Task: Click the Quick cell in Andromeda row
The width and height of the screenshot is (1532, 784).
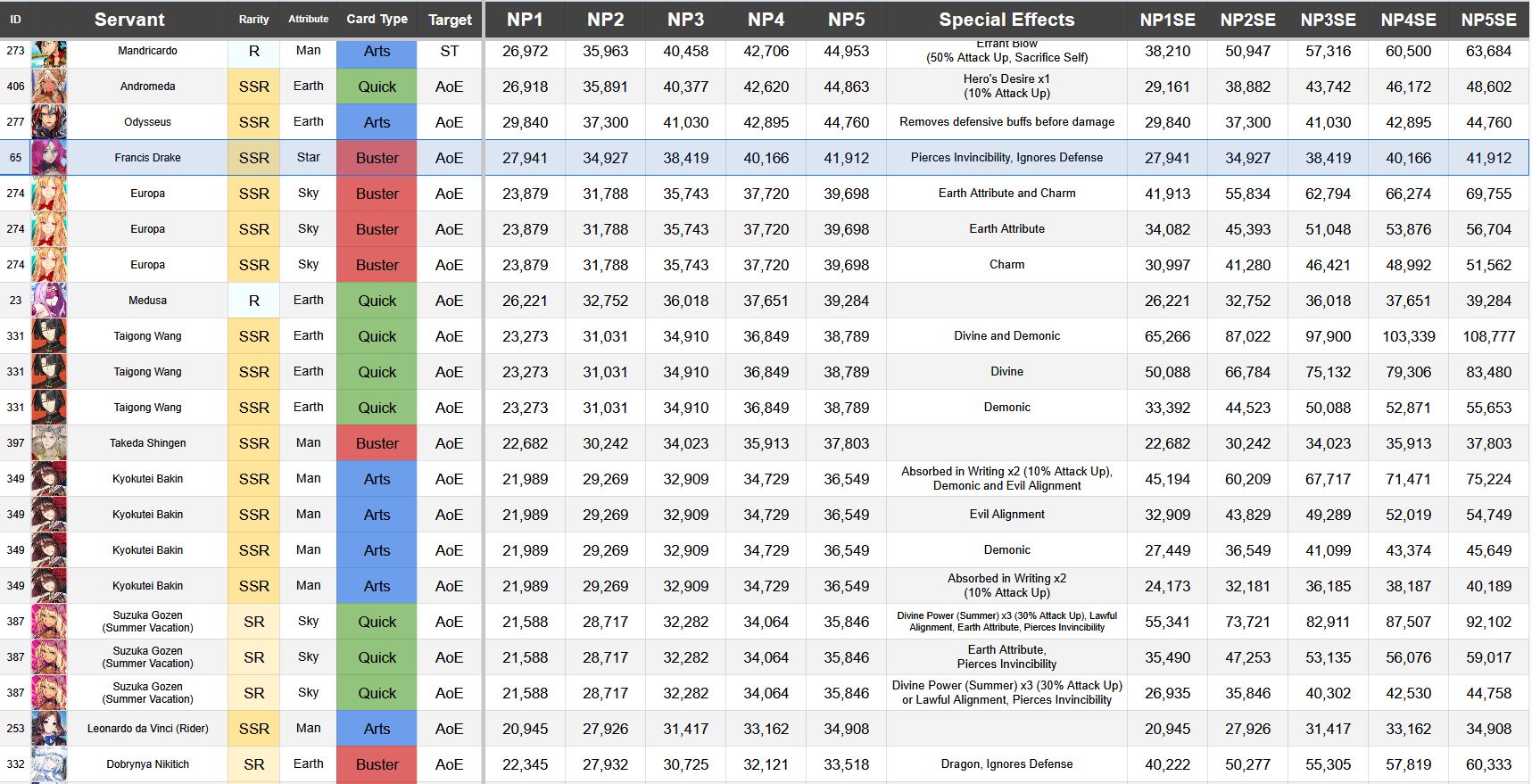Action: pos(377,87)
